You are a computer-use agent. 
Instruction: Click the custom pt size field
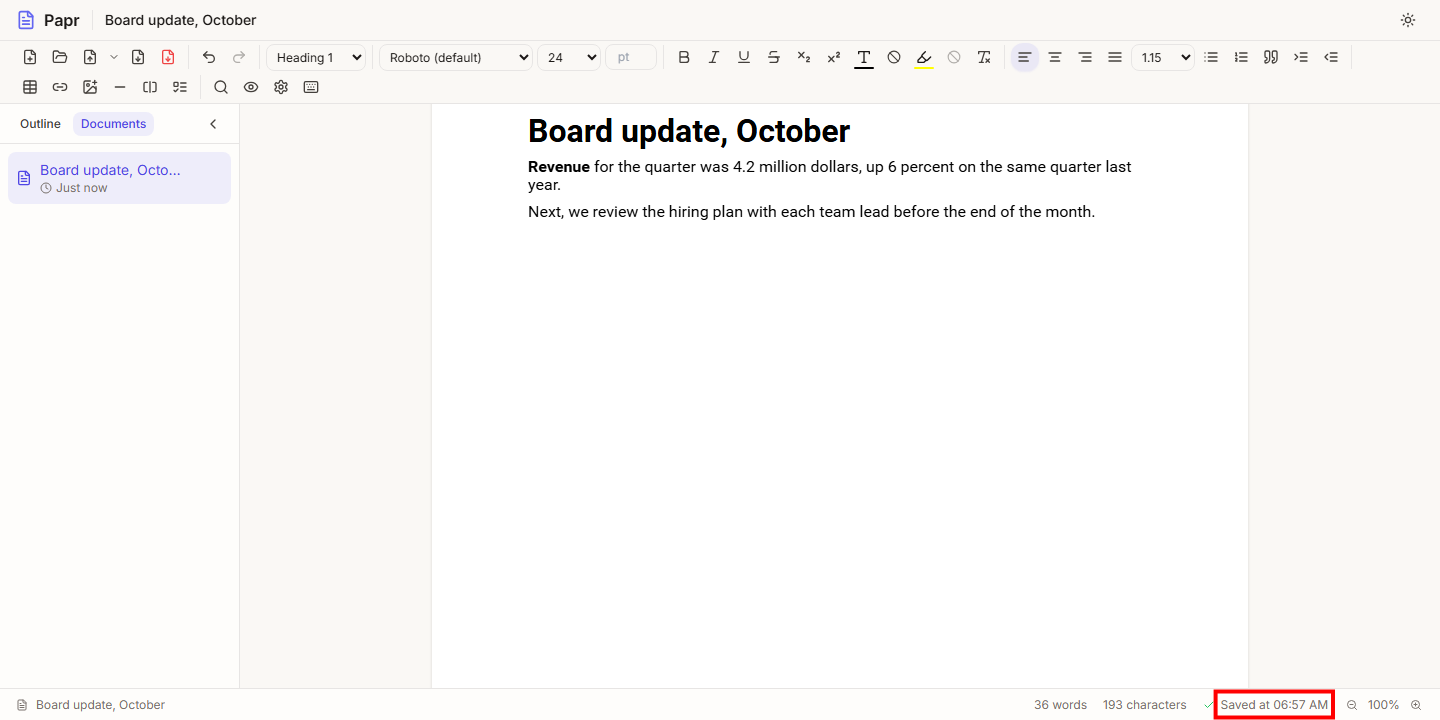631,57
